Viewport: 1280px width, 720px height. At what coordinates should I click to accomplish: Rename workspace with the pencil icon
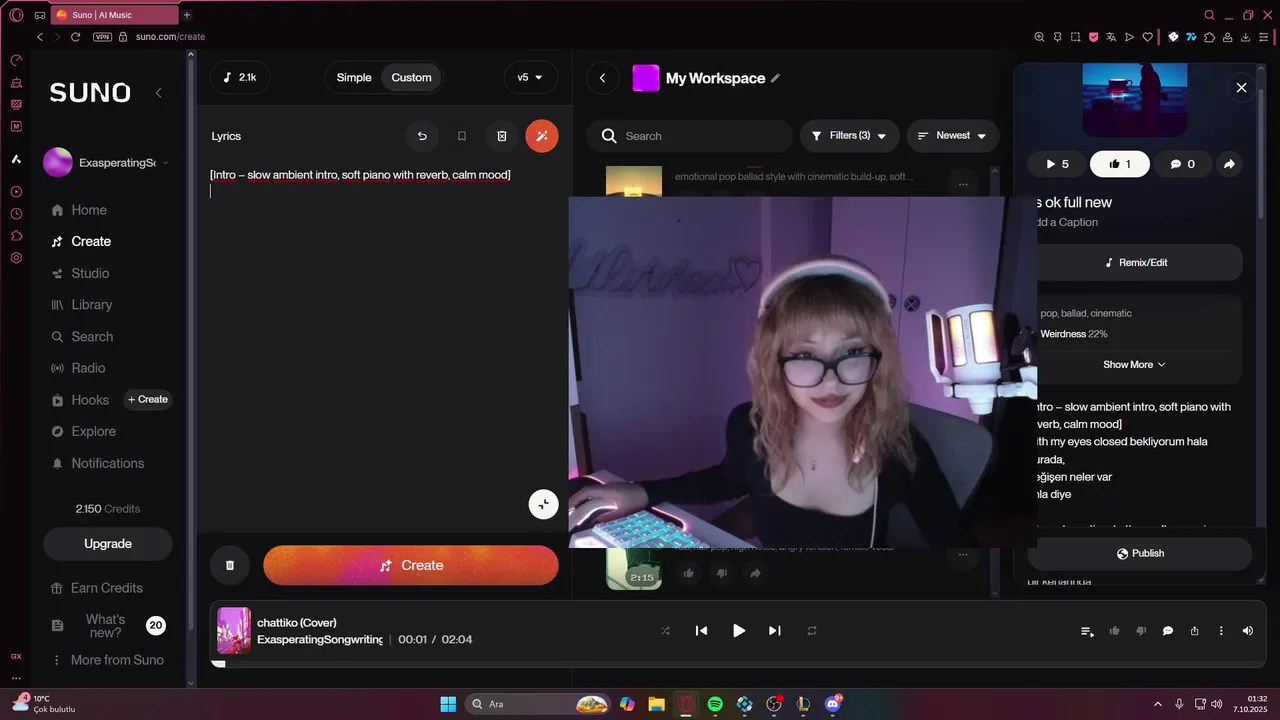pos(775,78)
